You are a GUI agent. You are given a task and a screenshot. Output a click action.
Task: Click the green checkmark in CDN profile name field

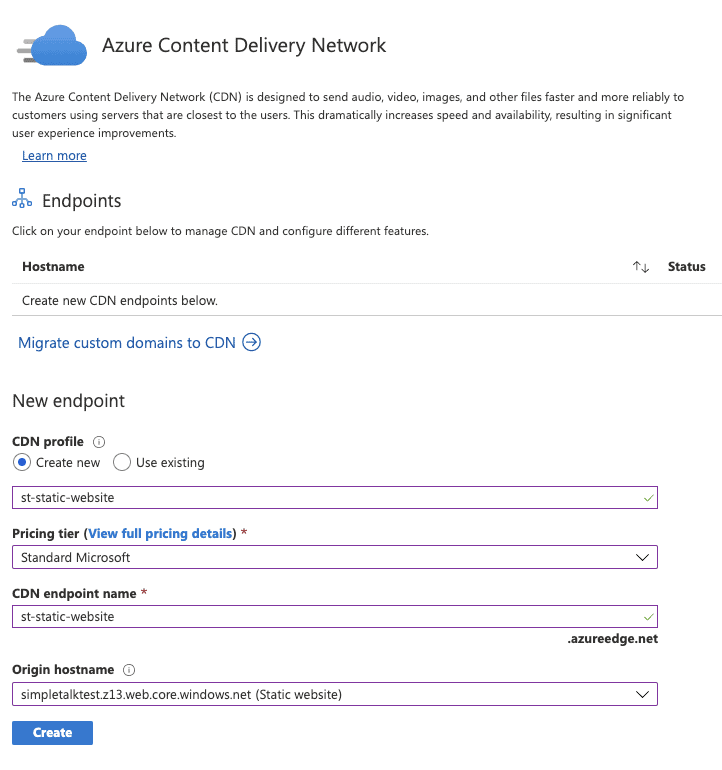pos(648,498)
